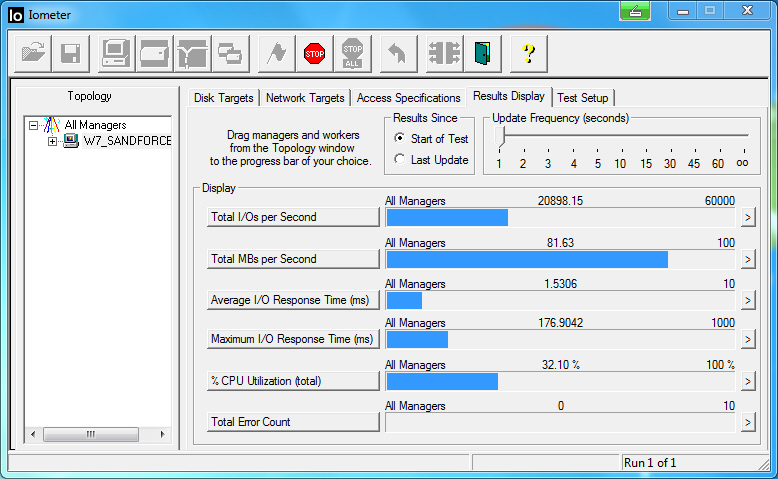Screen dimensions: 778x479
Task: Switch to the Disk Targets tab
Action: coord(223,98)
